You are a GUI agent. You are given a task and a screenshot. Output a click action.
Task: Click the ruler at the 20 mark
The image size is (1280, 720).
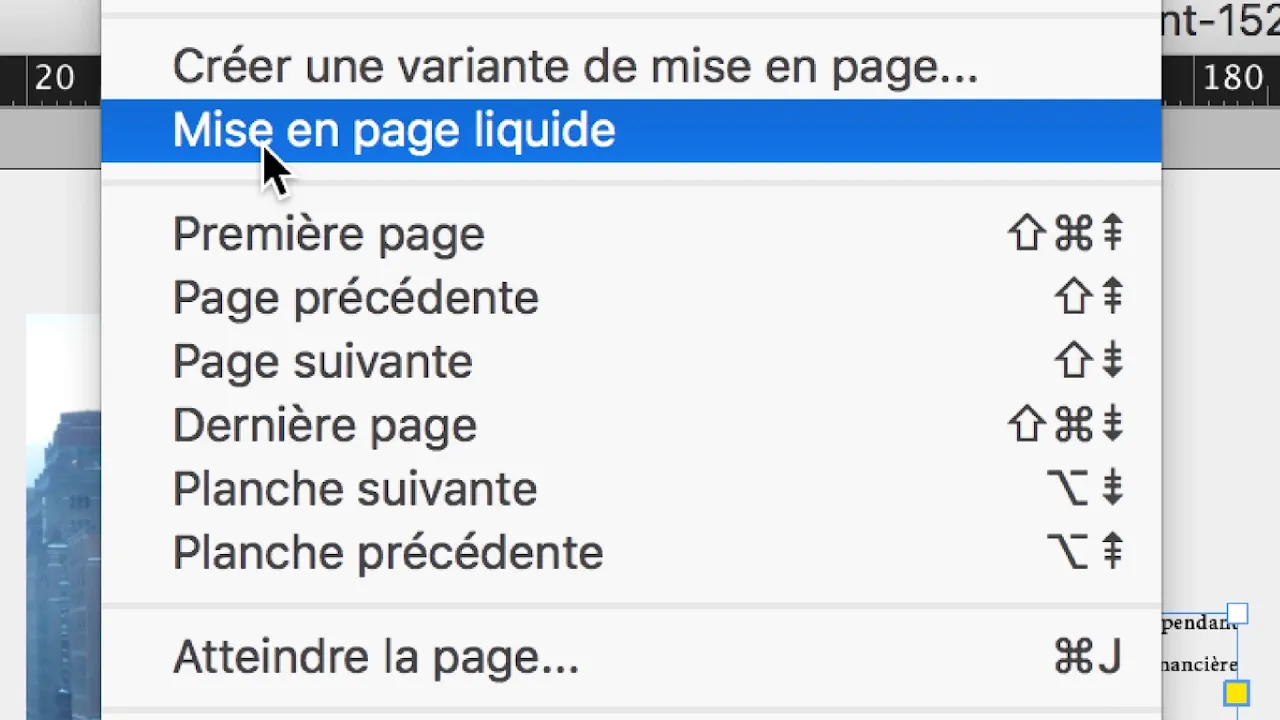[54, 78]
